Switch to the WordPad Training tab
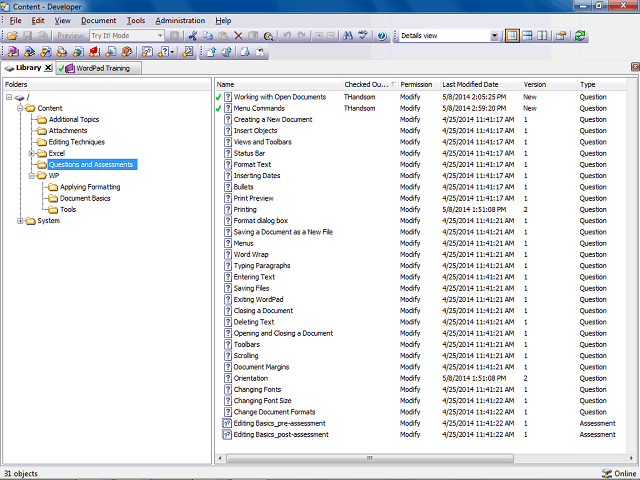This screenshot has width=640, height=480. [98, 68]
